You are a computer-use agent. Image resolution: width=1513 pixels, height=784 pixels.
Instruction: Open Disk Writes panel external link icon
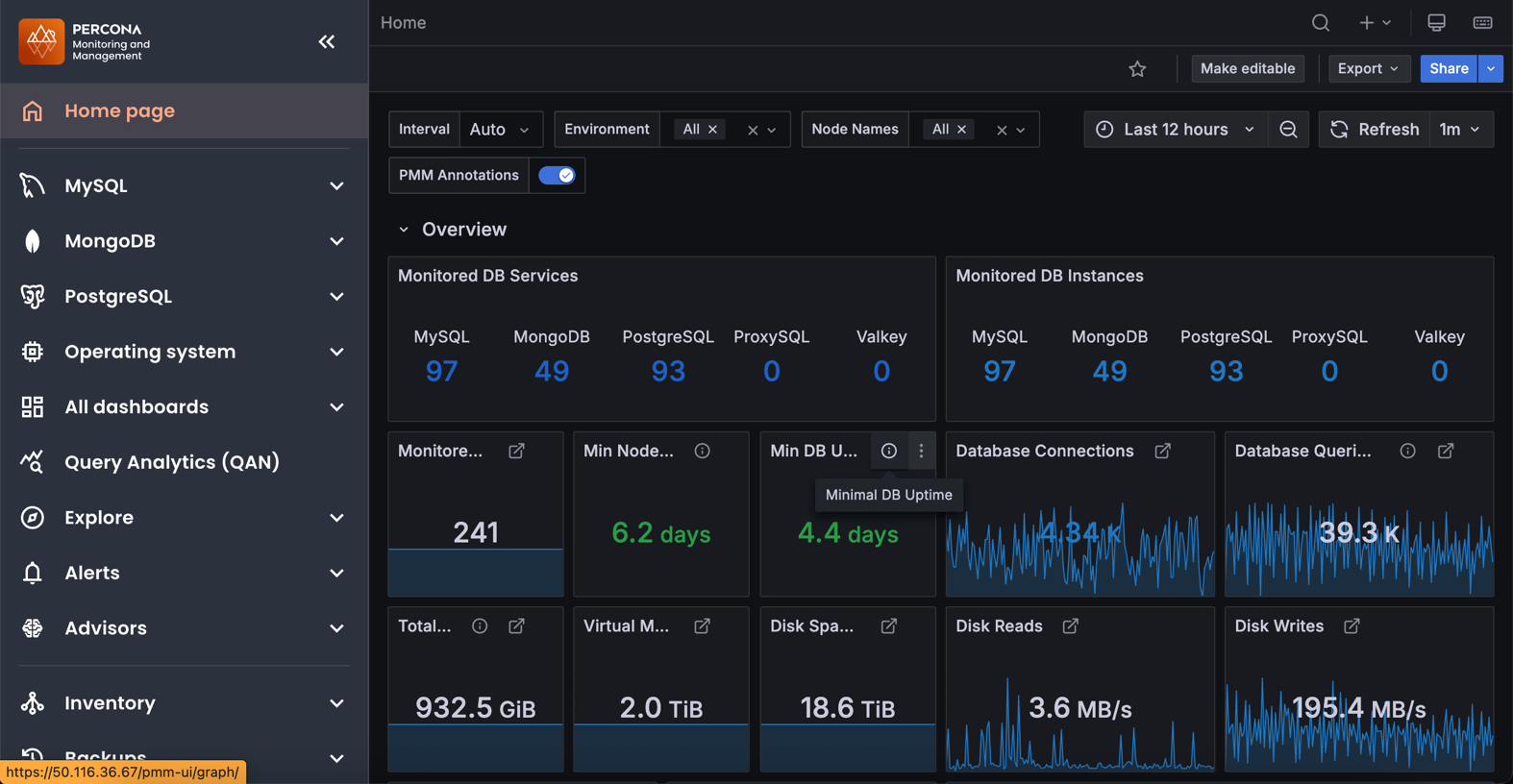[1352, 626]
